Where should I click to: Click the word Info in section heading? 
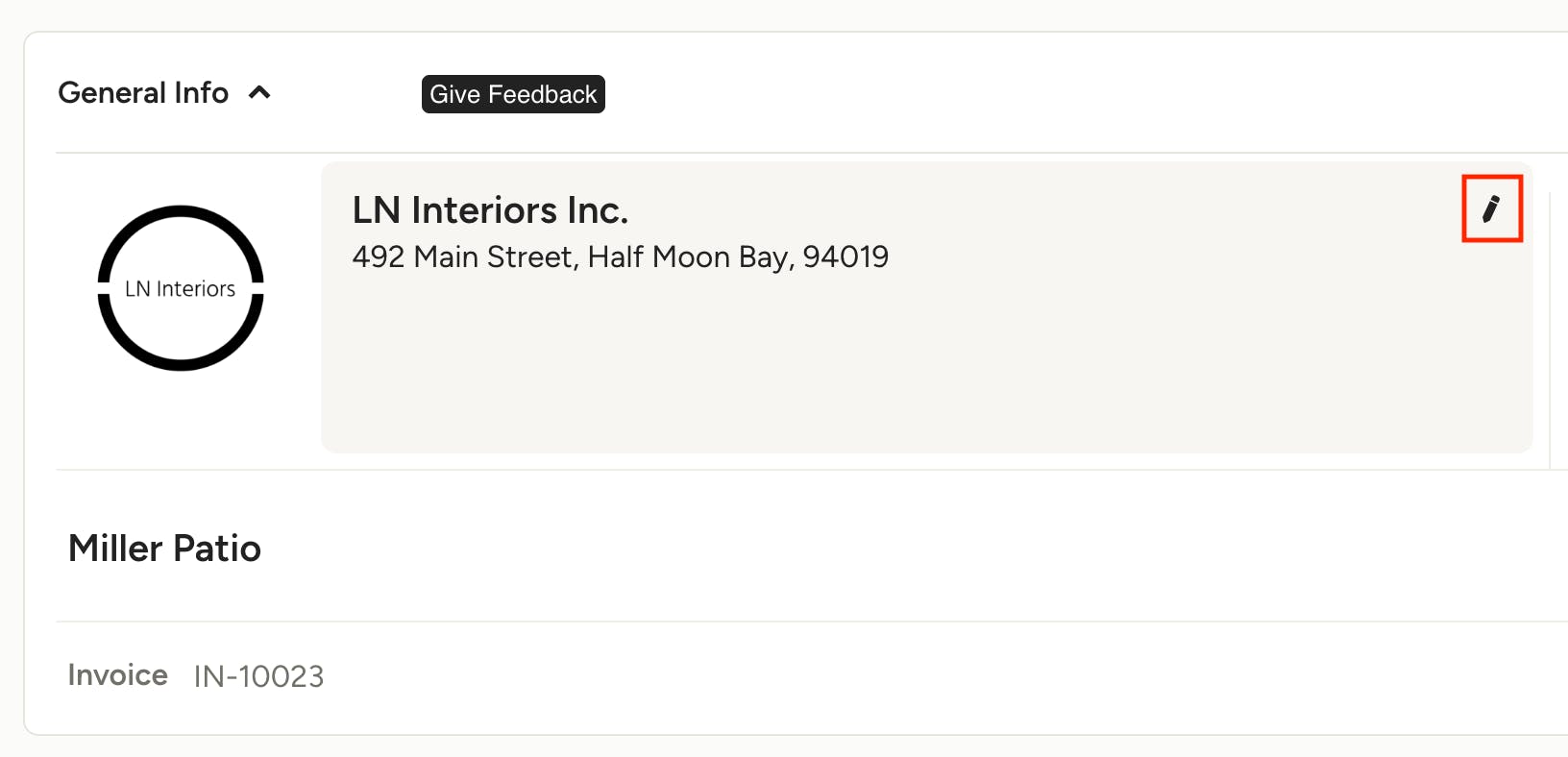pyautogui.click(x=202, y=93)
